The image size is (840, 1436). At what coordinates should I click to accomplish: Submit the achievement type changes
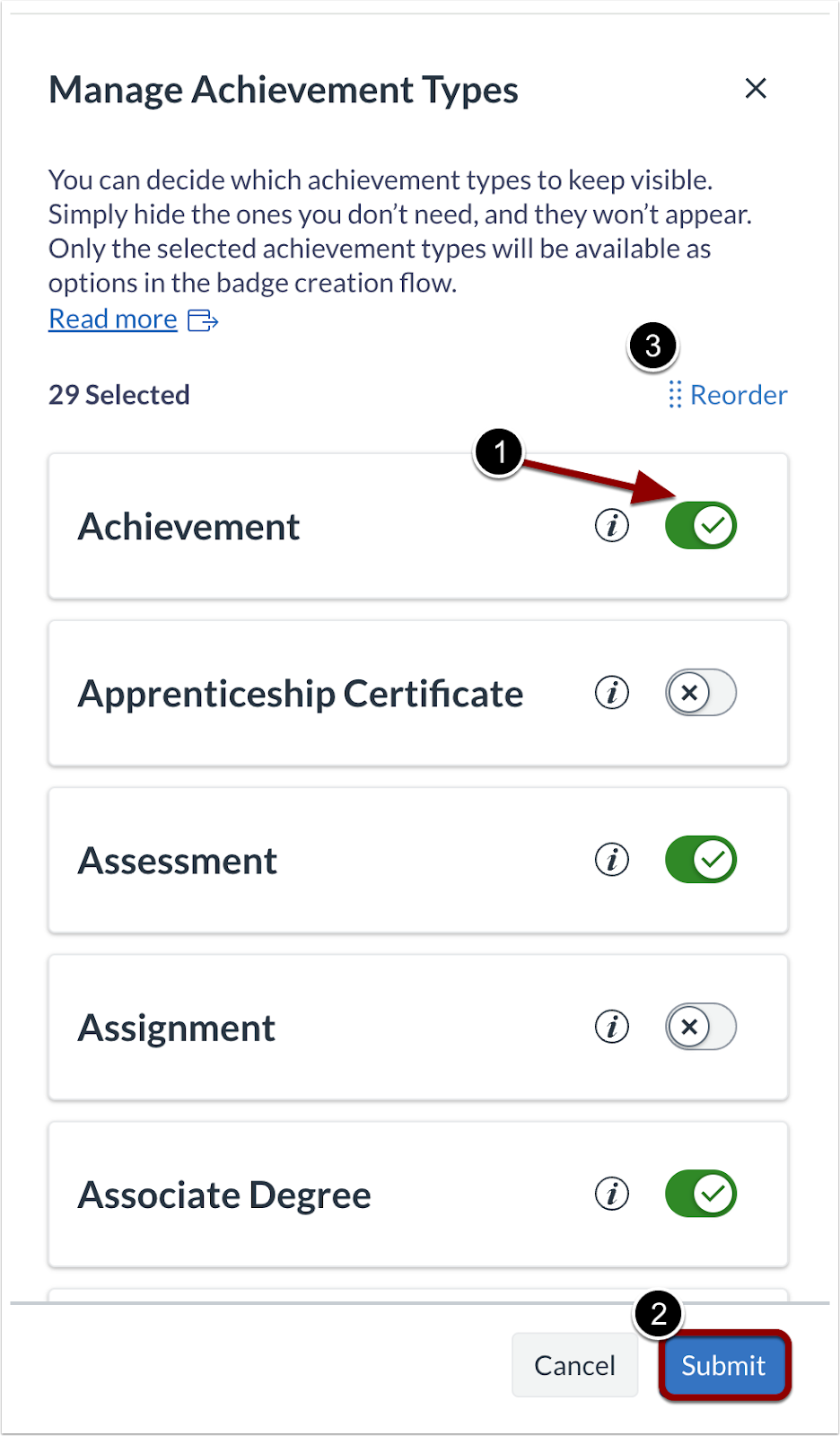pos(723,1365)
